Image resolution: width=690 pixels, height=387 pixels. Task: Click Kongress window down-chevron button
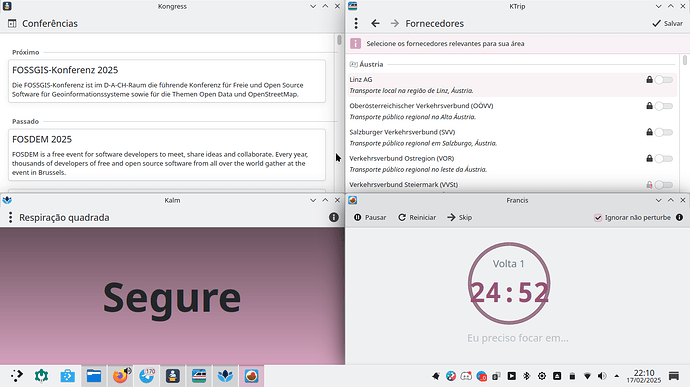pyautogui.click(x=313, y=6)
